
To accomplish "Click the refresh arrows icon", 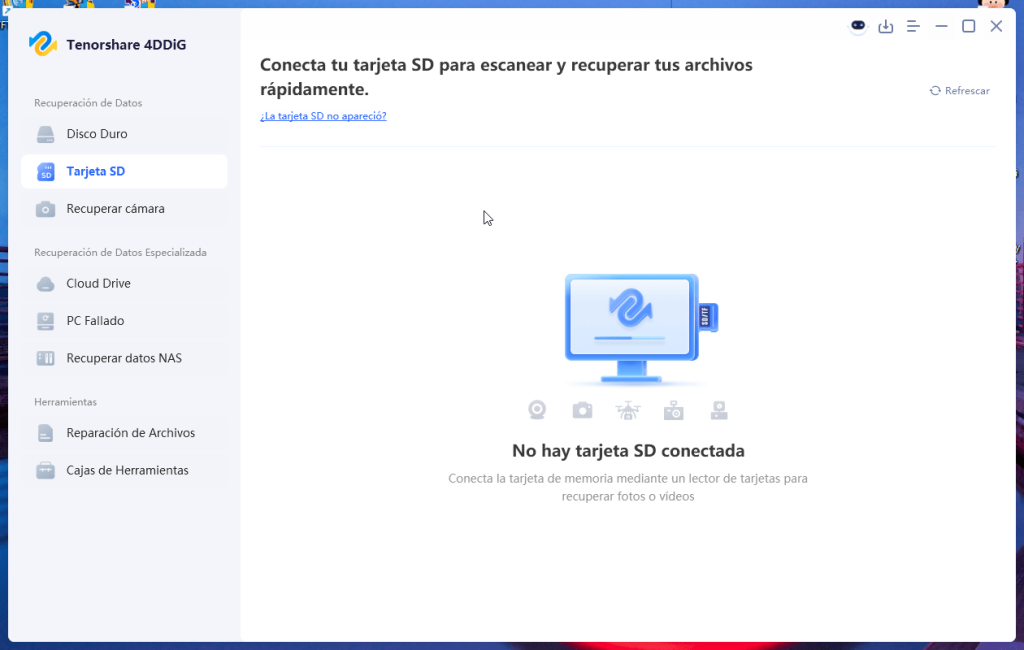I will 935,91.
